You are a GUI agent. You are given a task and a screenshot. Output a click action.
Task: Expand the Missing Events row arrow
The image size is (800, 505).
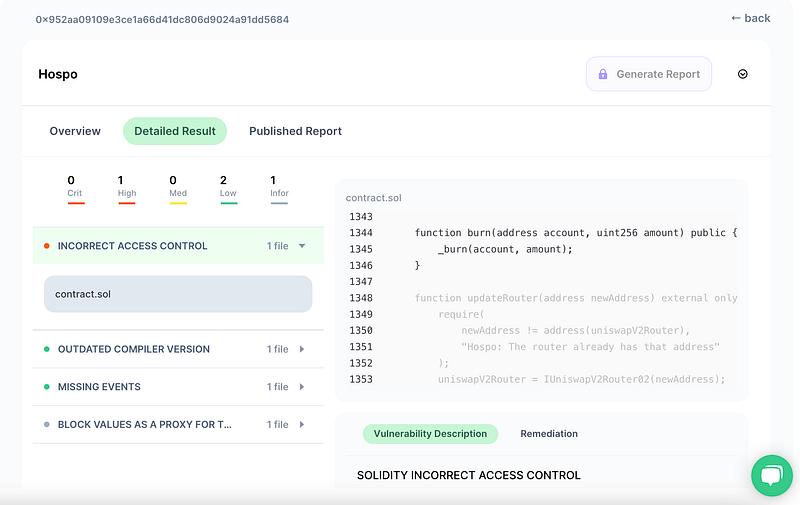pos(302,387)
